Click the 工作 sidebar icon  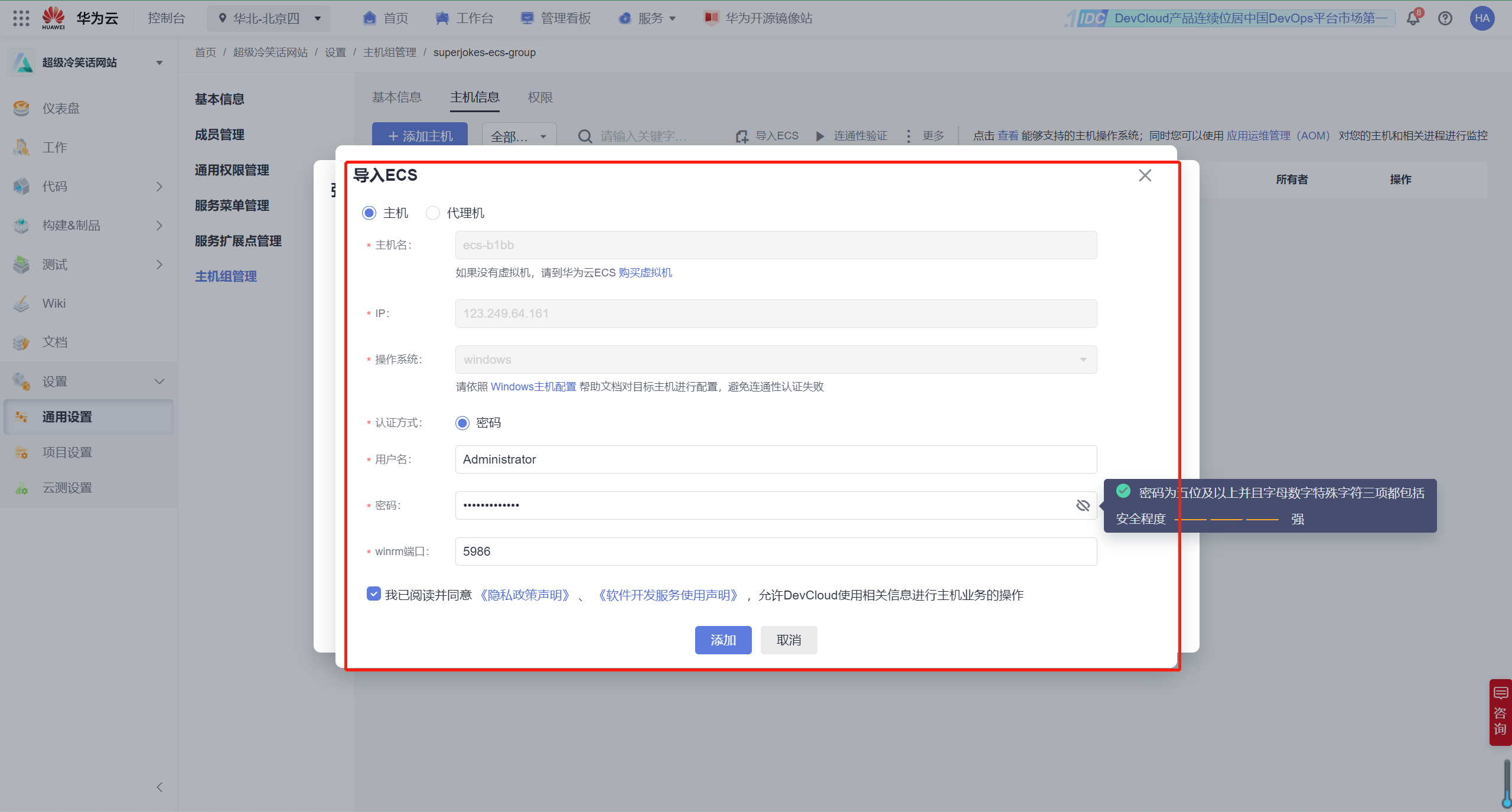click(x=21, y=147)
